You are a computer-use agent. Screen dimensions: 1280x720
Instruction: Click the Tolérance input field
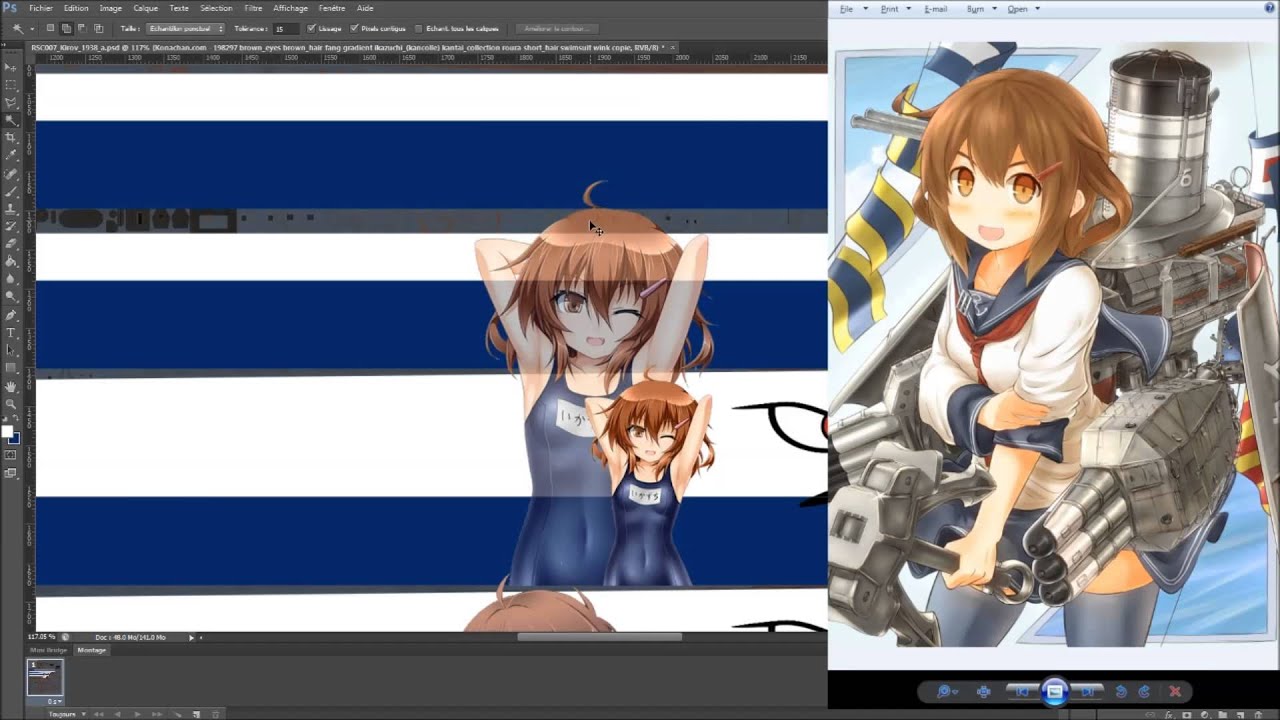(285, 28)
